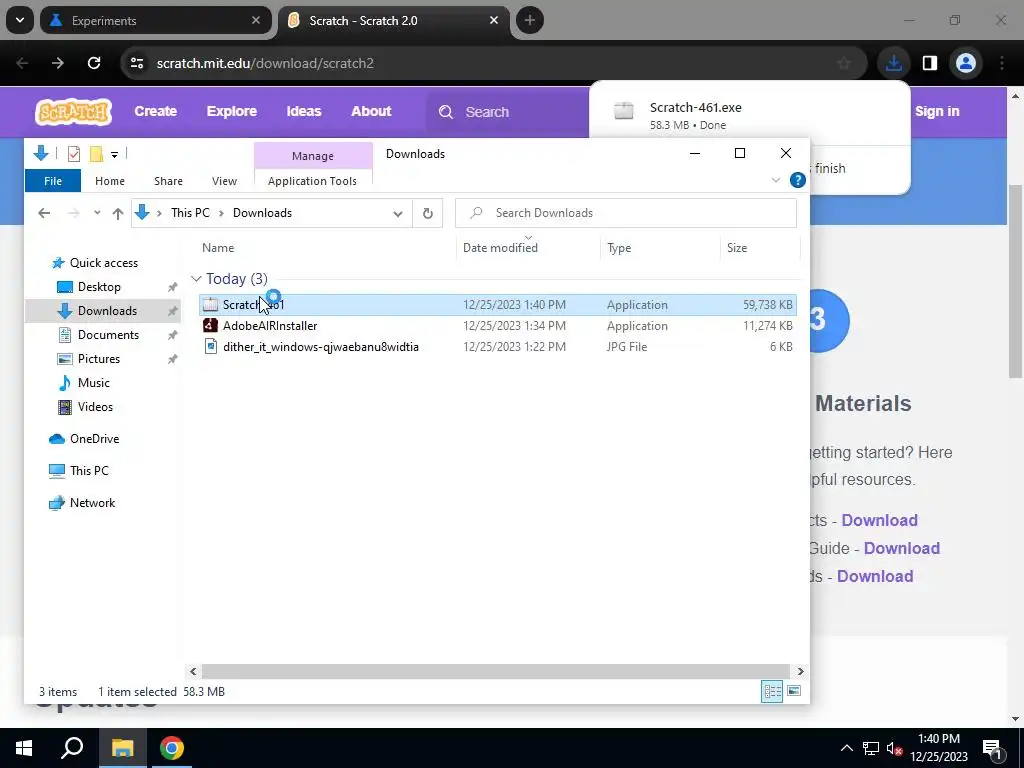Open Chrome side panel icon

pos(929,63)
